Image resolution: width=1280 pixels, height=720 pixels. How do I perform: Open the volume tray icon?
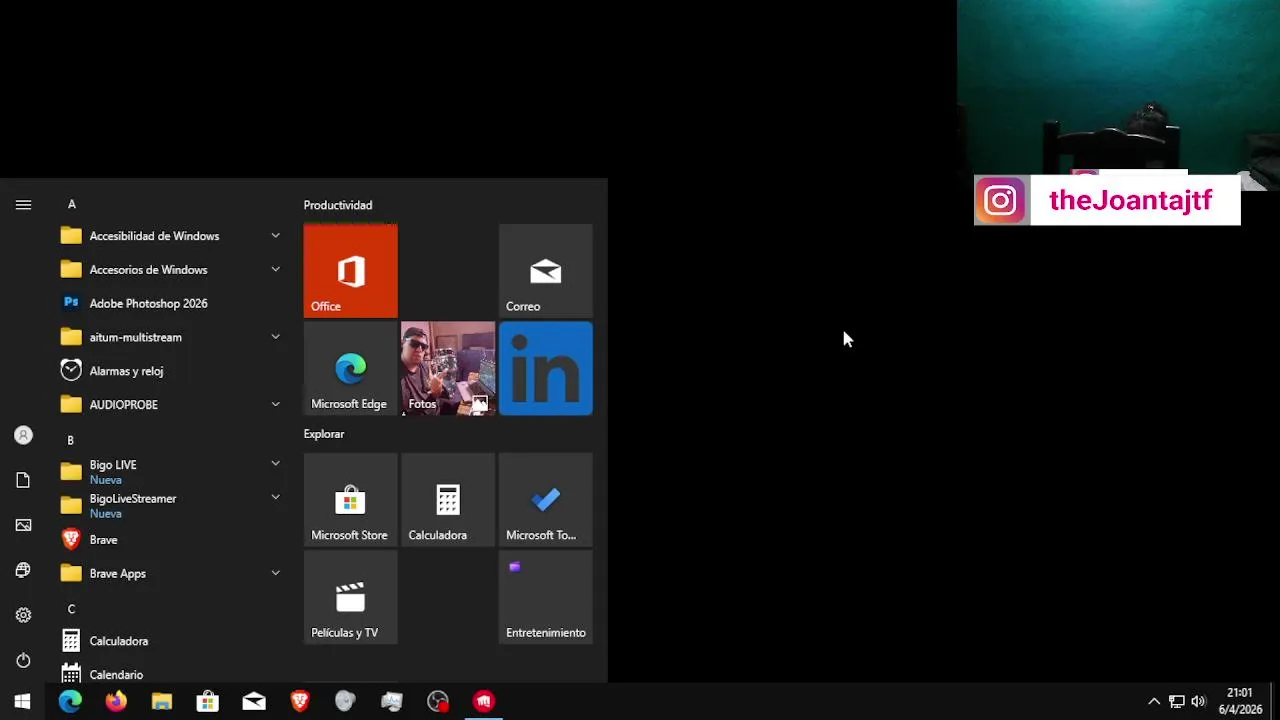click(1199, 701)
